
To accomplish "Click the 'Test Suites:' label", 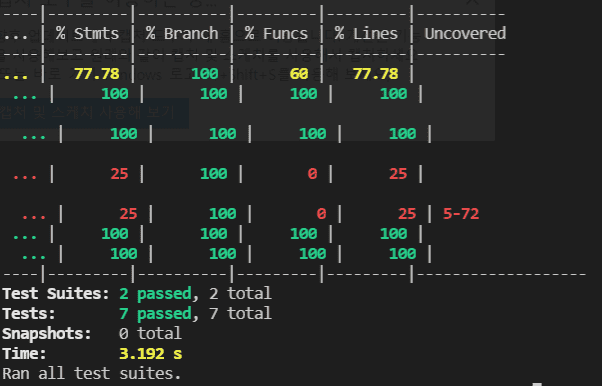I will tap(56, 293).
